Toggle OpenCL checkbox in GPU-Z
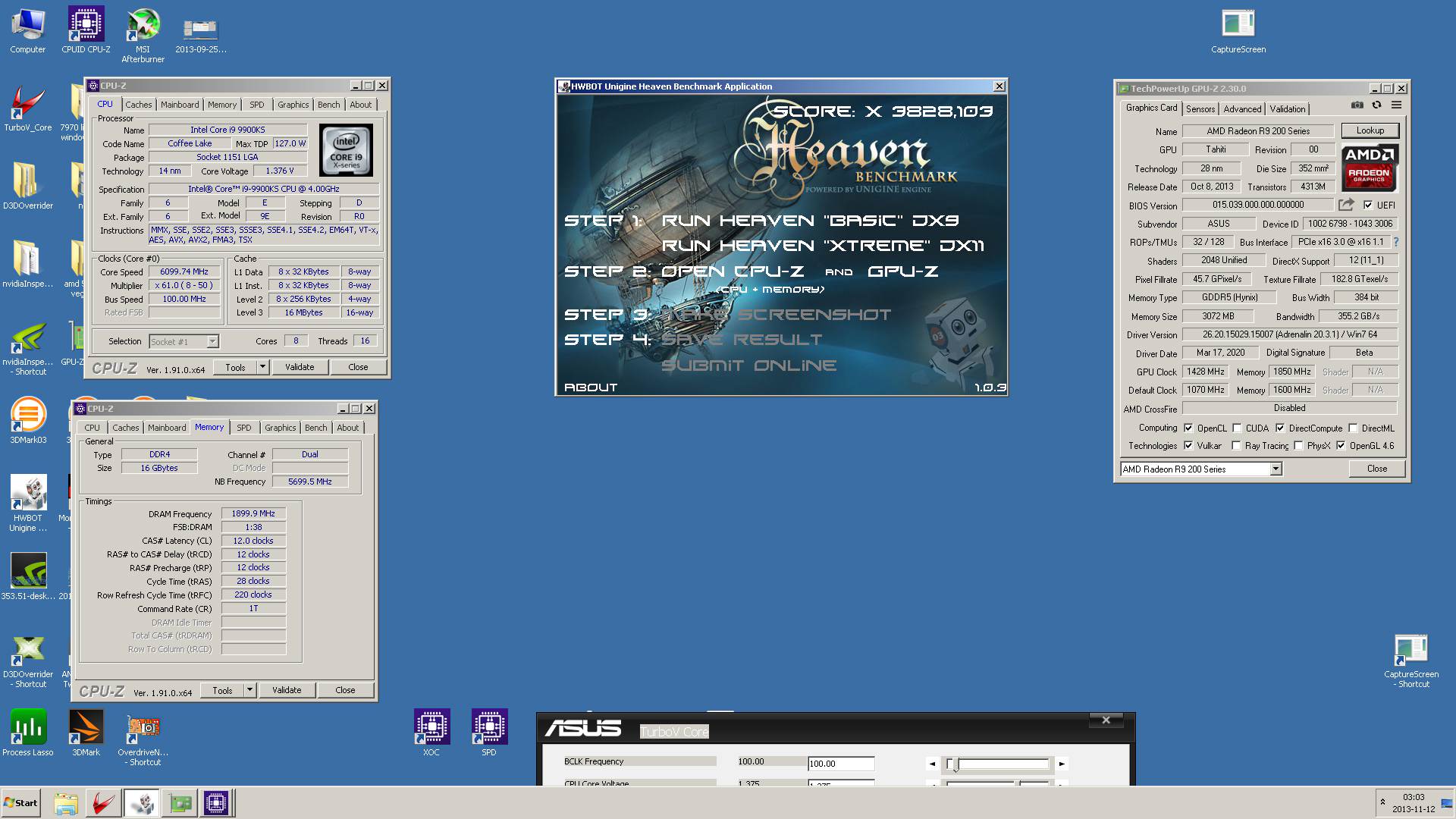 [x=1188, y=428]
